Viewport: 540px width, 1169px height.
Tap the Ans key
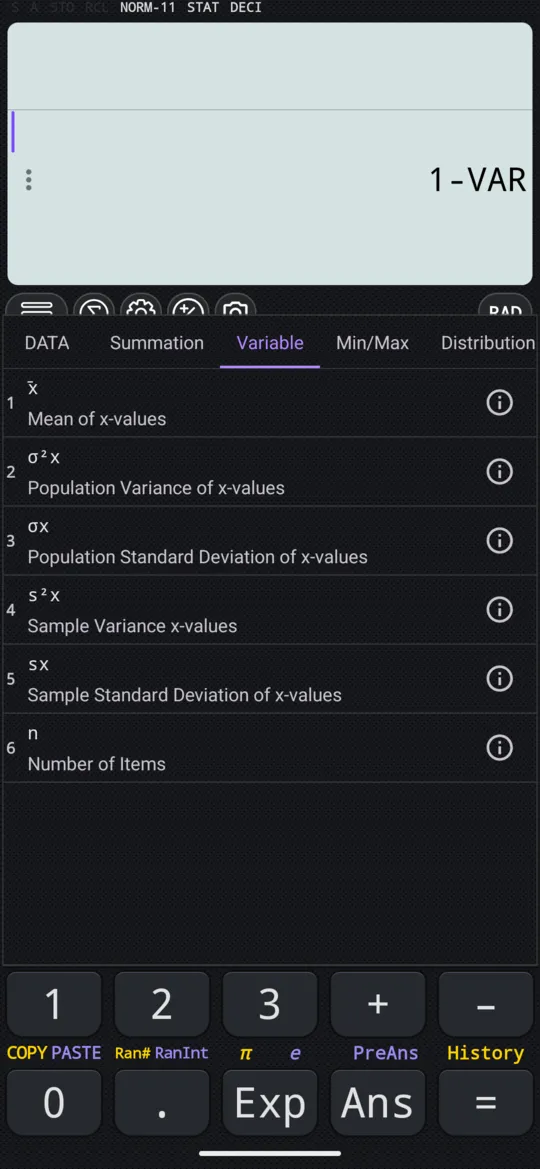pyautogui.click(x=377, y=1103)
